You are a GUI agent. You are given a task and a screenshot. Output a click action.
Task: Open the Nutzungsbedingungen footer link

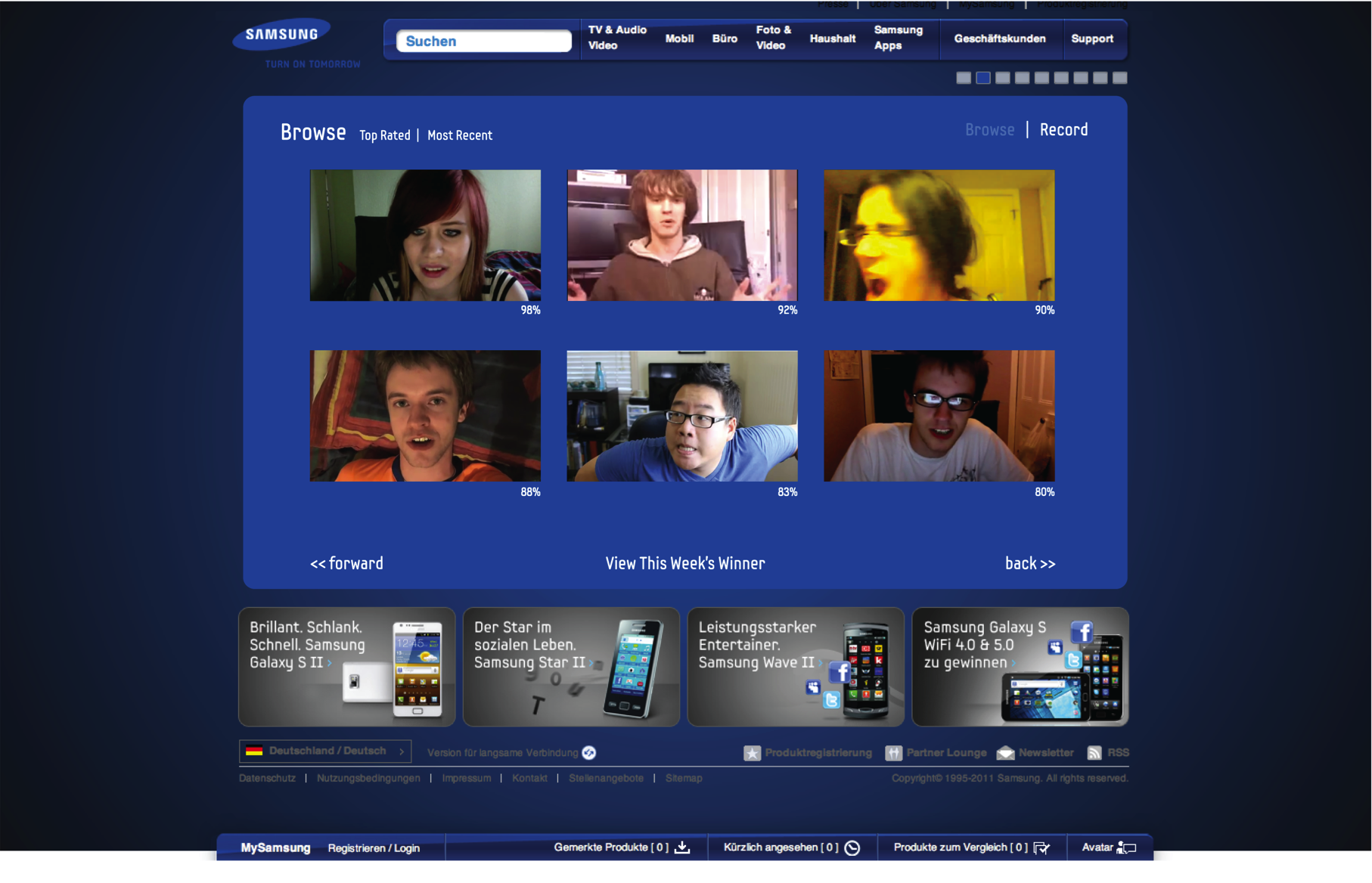(368, 778)
